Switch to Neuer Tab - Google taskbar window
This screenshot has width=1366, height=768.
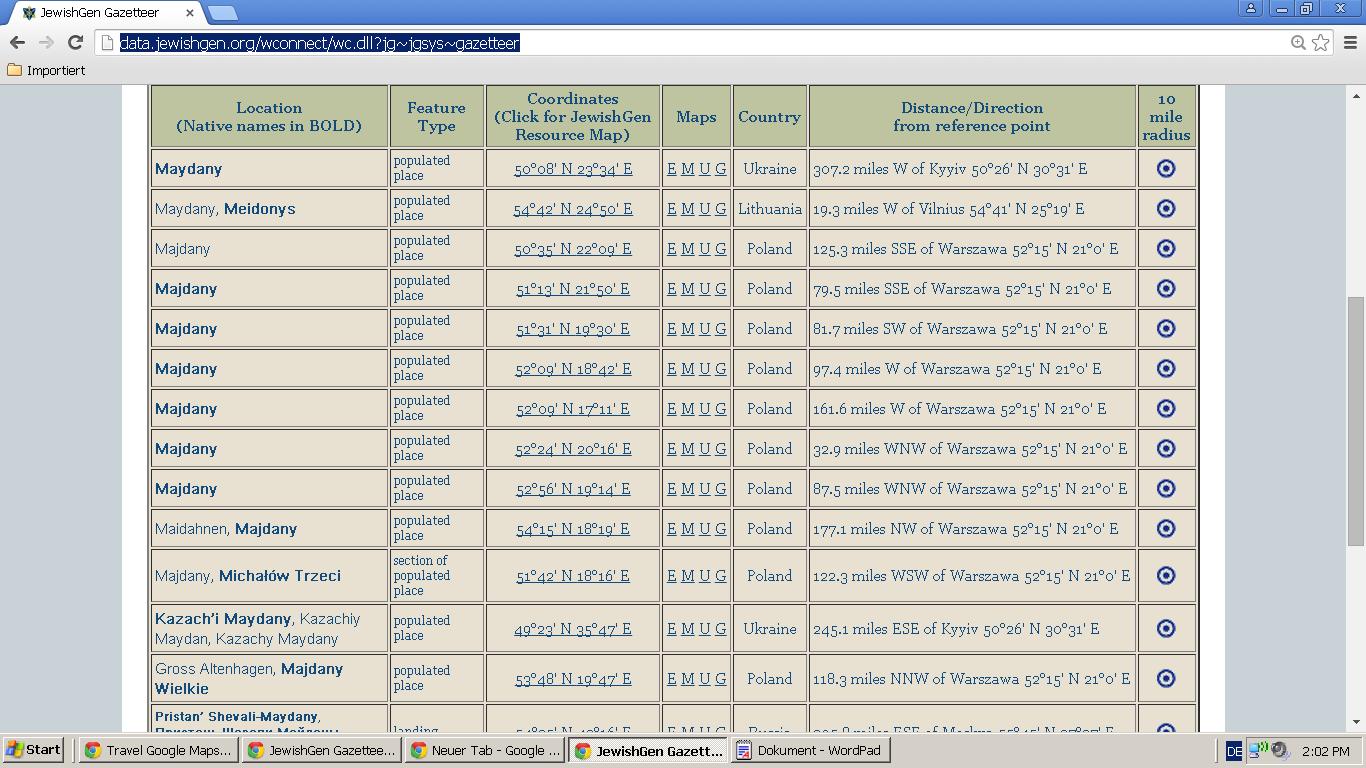[486, 750]
